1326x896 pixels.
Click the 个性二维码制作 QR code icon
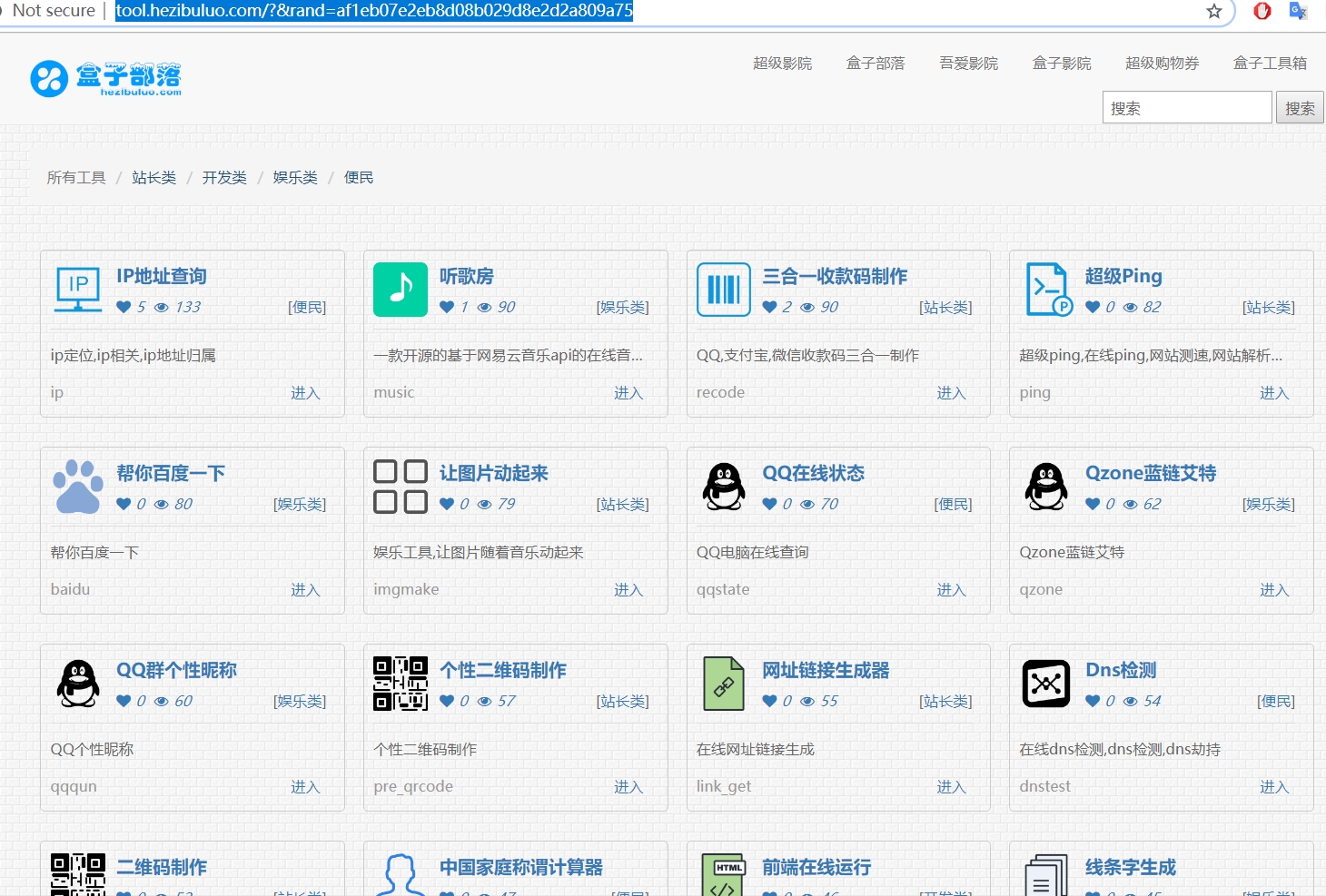pyautogui.click(x=401, y=684)
